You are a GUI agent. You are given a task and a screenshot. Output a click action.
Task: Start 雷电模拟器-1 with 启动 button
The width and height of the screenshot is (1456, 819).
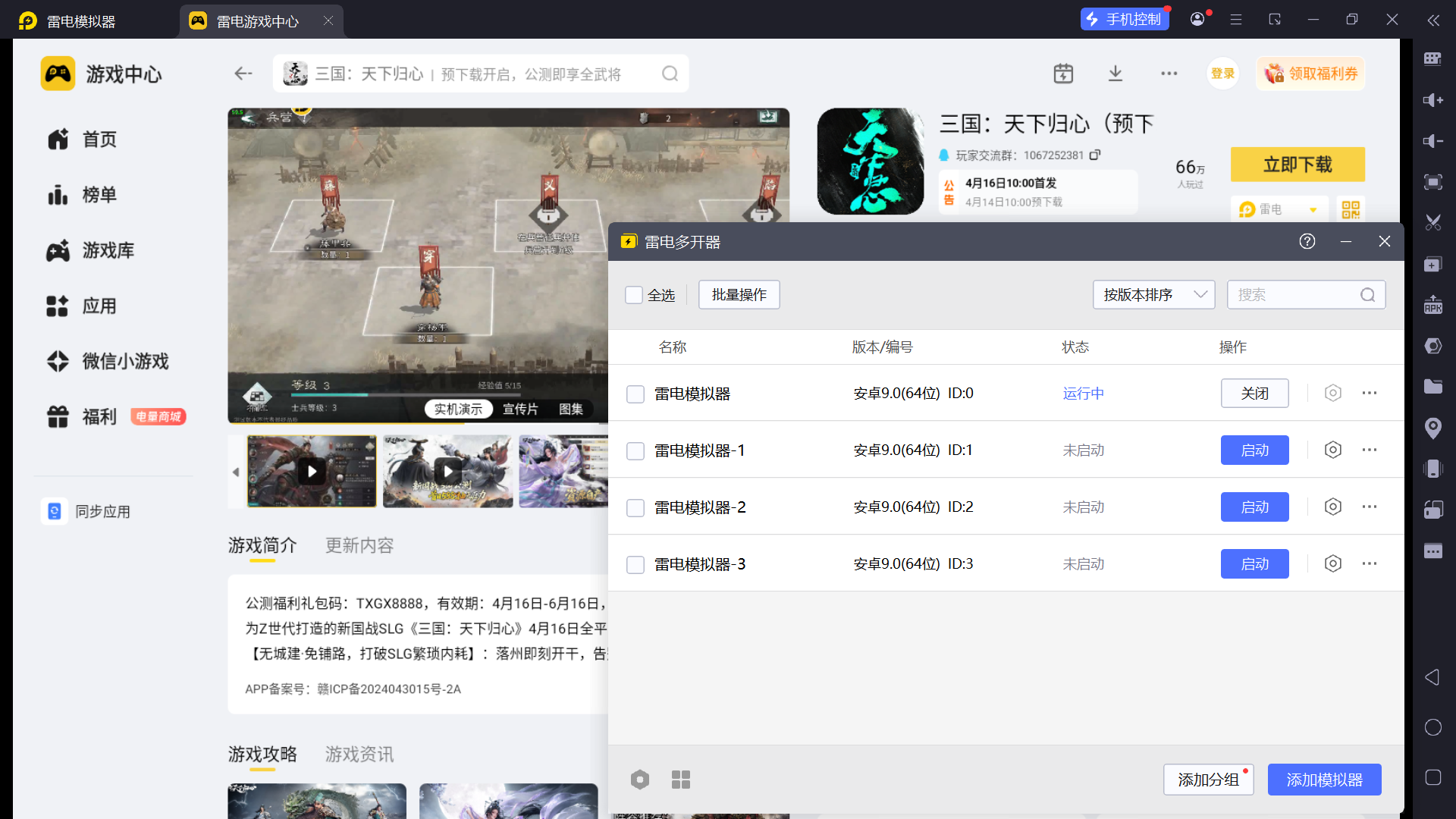[x=1254, y=450]
